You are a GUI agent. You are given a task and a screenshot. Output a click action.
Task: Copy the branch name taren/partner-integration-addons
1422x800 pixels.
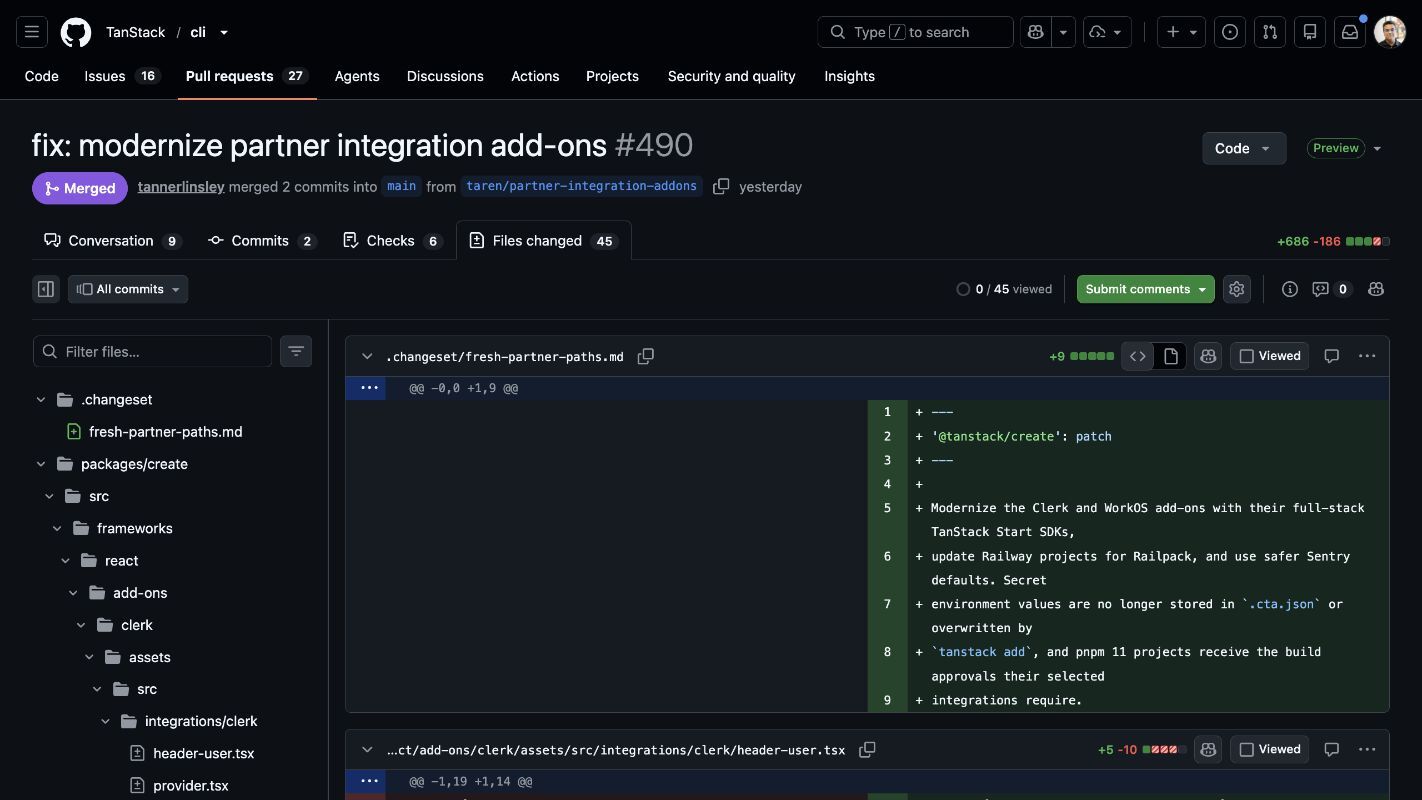click(x=721, y=187)
